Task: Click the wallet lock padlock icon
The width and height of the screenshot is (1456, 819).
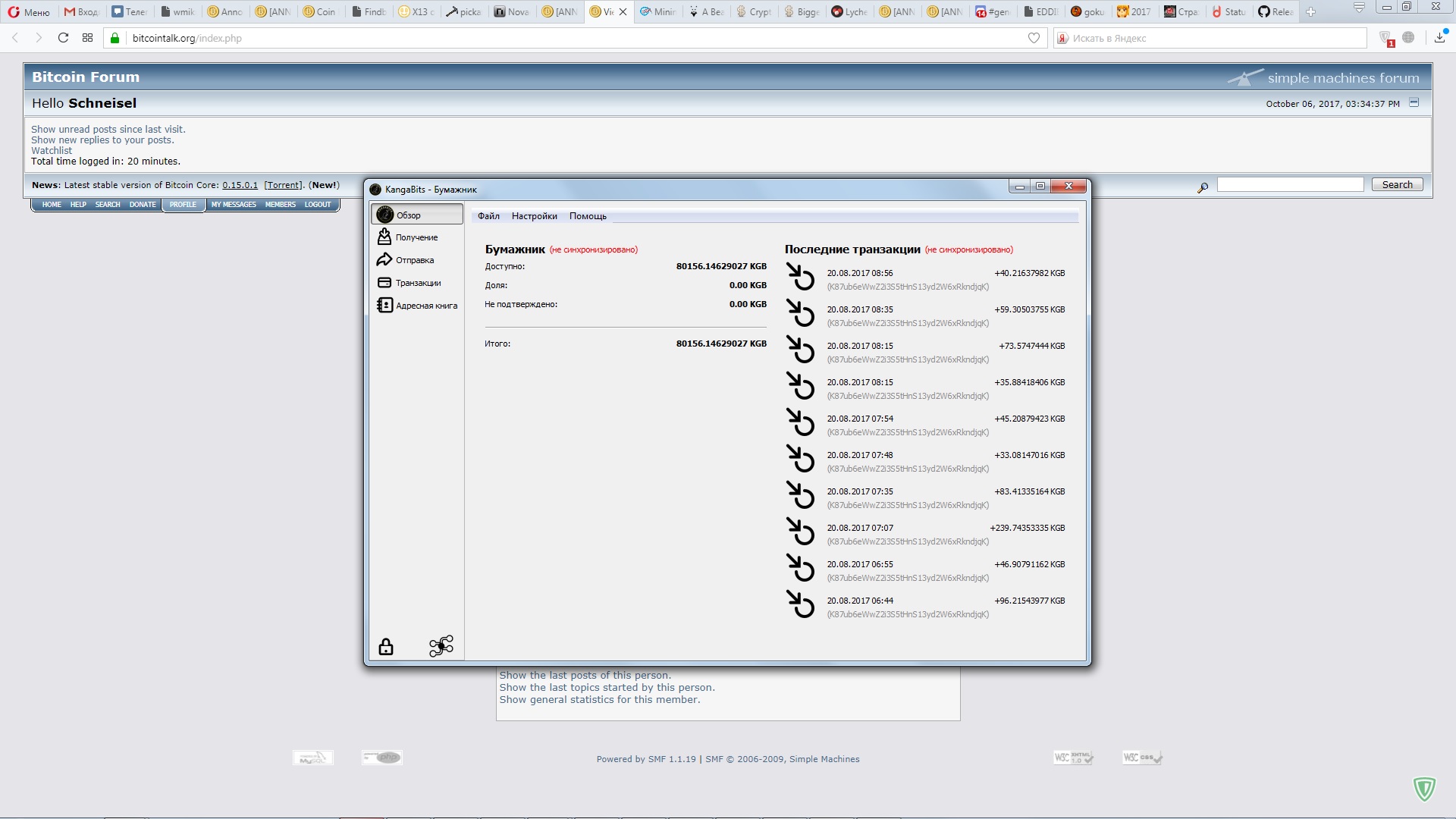Action: [x=386, y=647]
